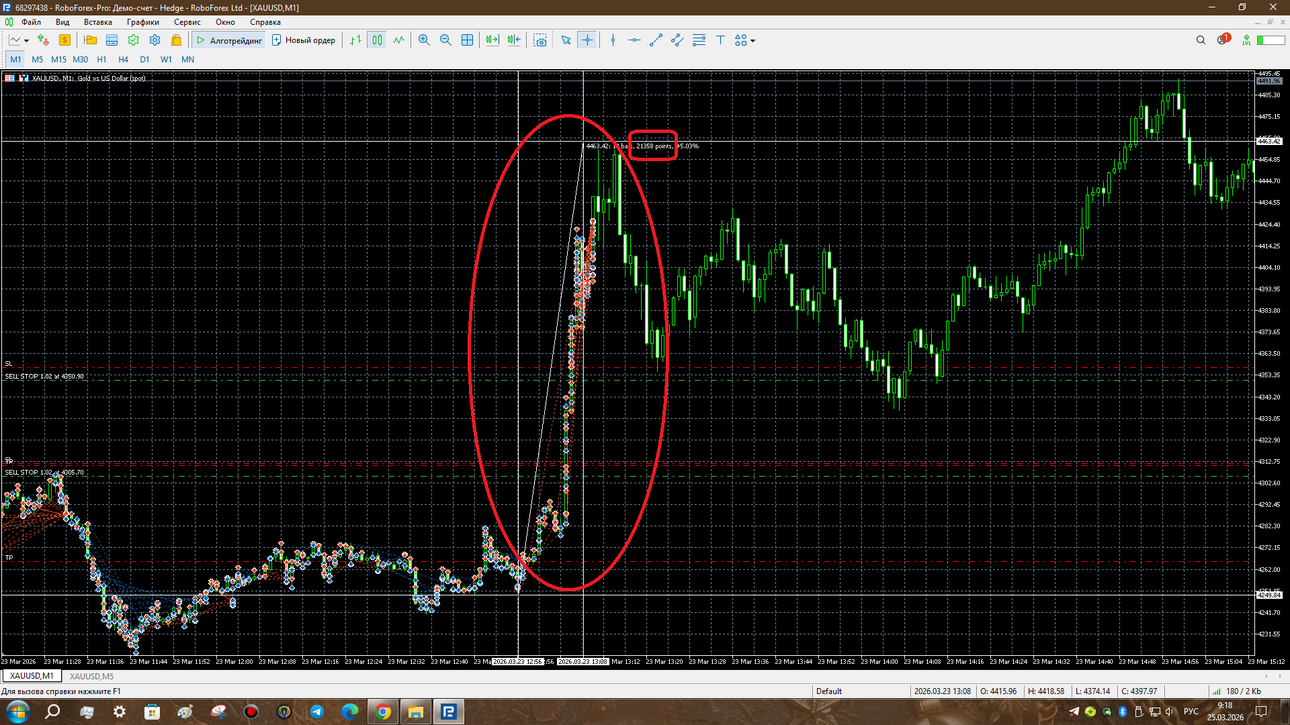This screenshot has height=725, width=1290.
Task: Open the Окно menu
Action: 225,21
